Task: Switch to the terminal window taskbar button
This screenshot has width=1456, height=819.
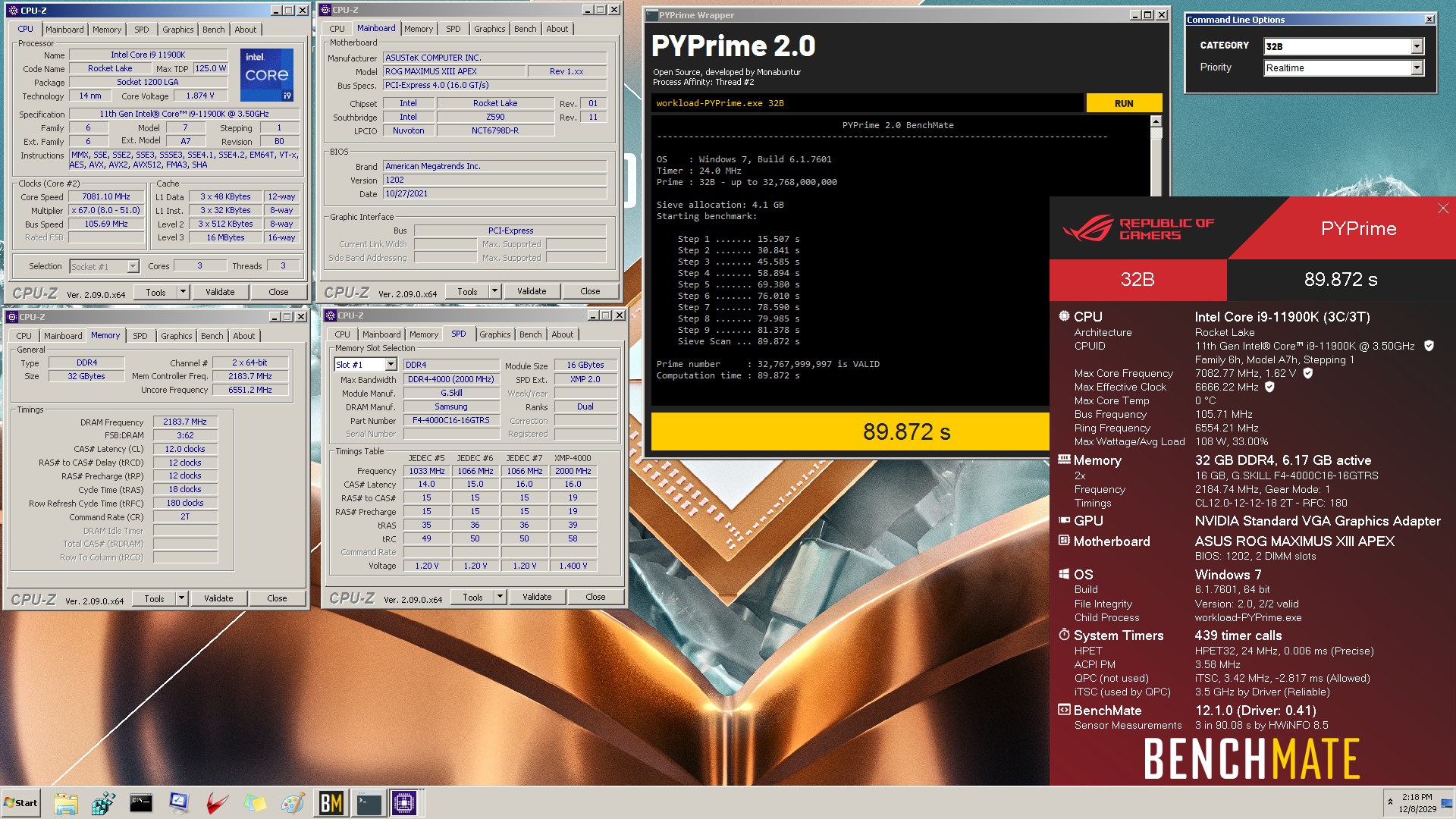Action: tap(369, 803)
